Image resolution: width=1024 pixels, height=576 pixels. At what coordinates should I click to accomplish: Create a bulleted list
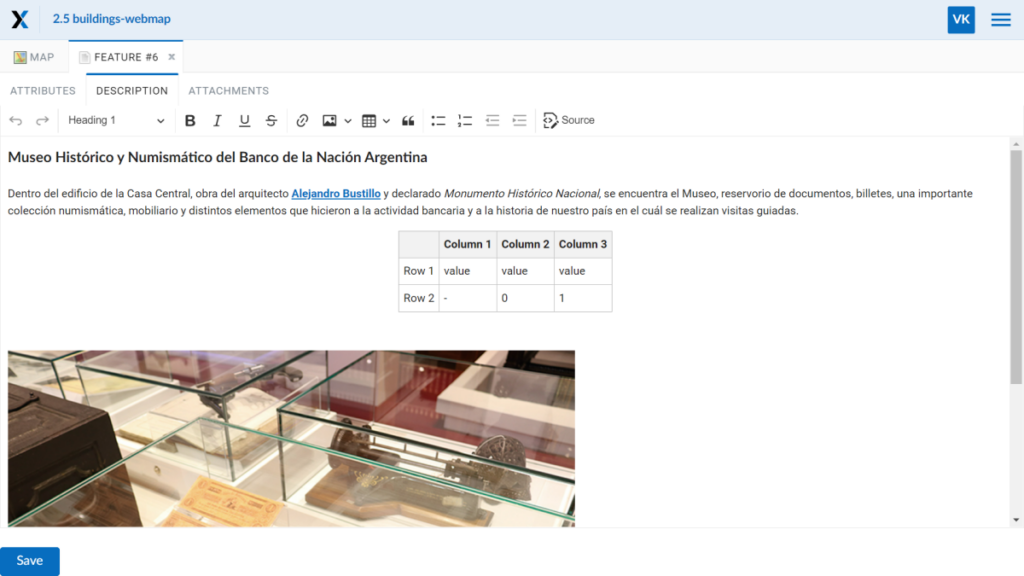coord(438,120)
